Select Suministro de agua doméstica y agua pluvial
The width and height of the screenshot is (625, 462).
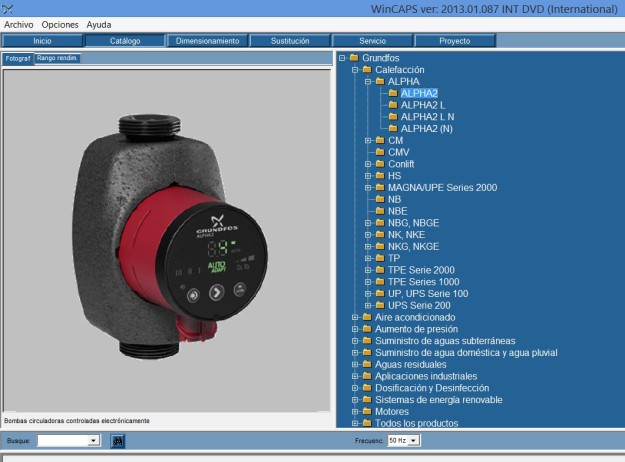point(466,352)
